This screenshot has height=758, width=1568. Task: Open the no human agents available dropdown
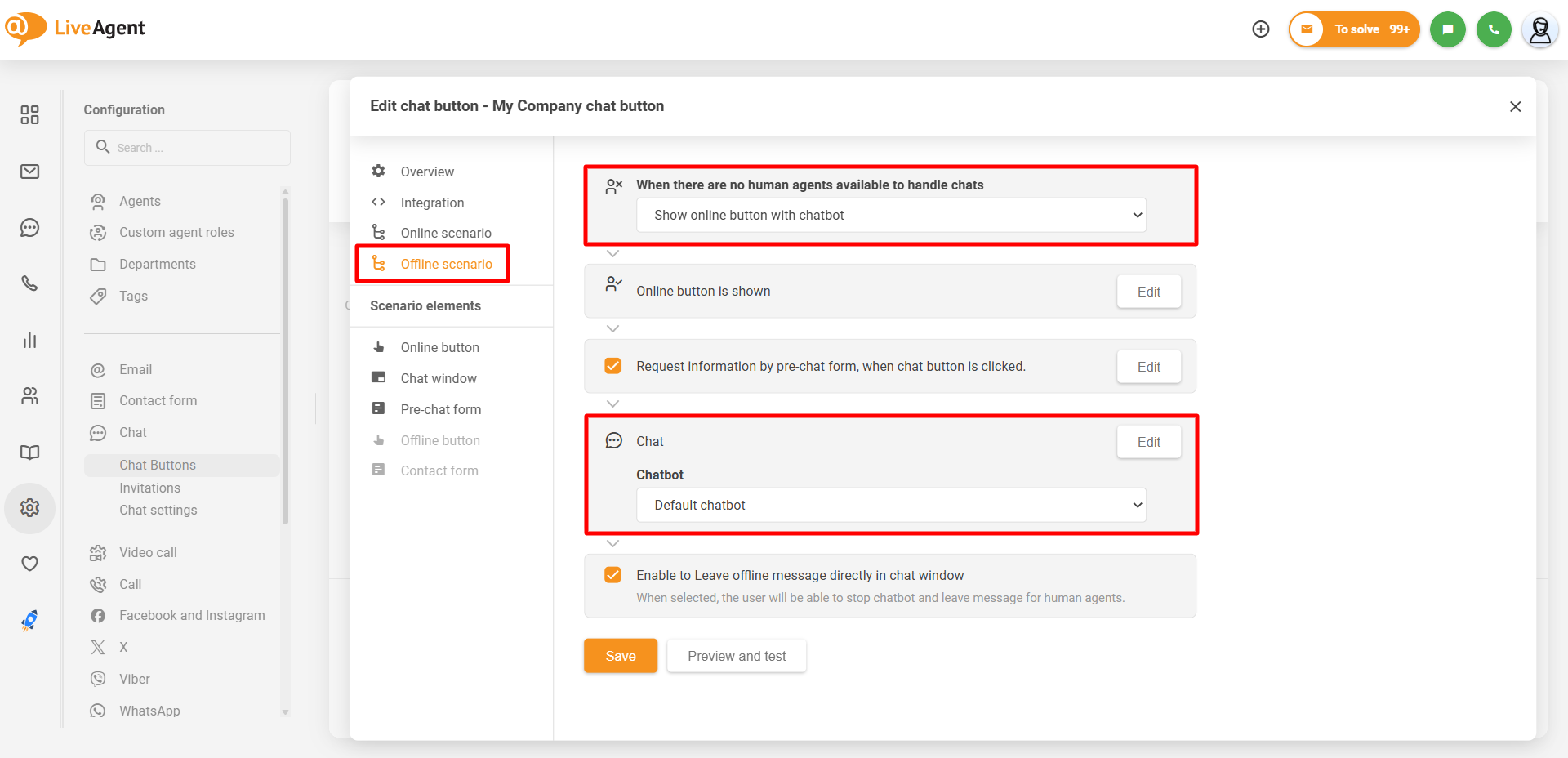(x=891, y=216)
